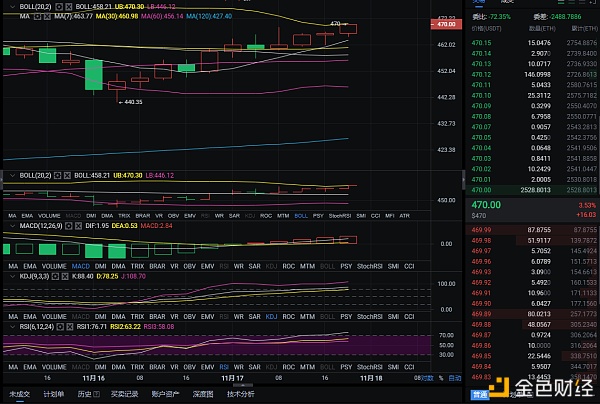This screenshot has width=600, height=404.
Task: Toggle 自动 auto scale
Action: point(455,378)
